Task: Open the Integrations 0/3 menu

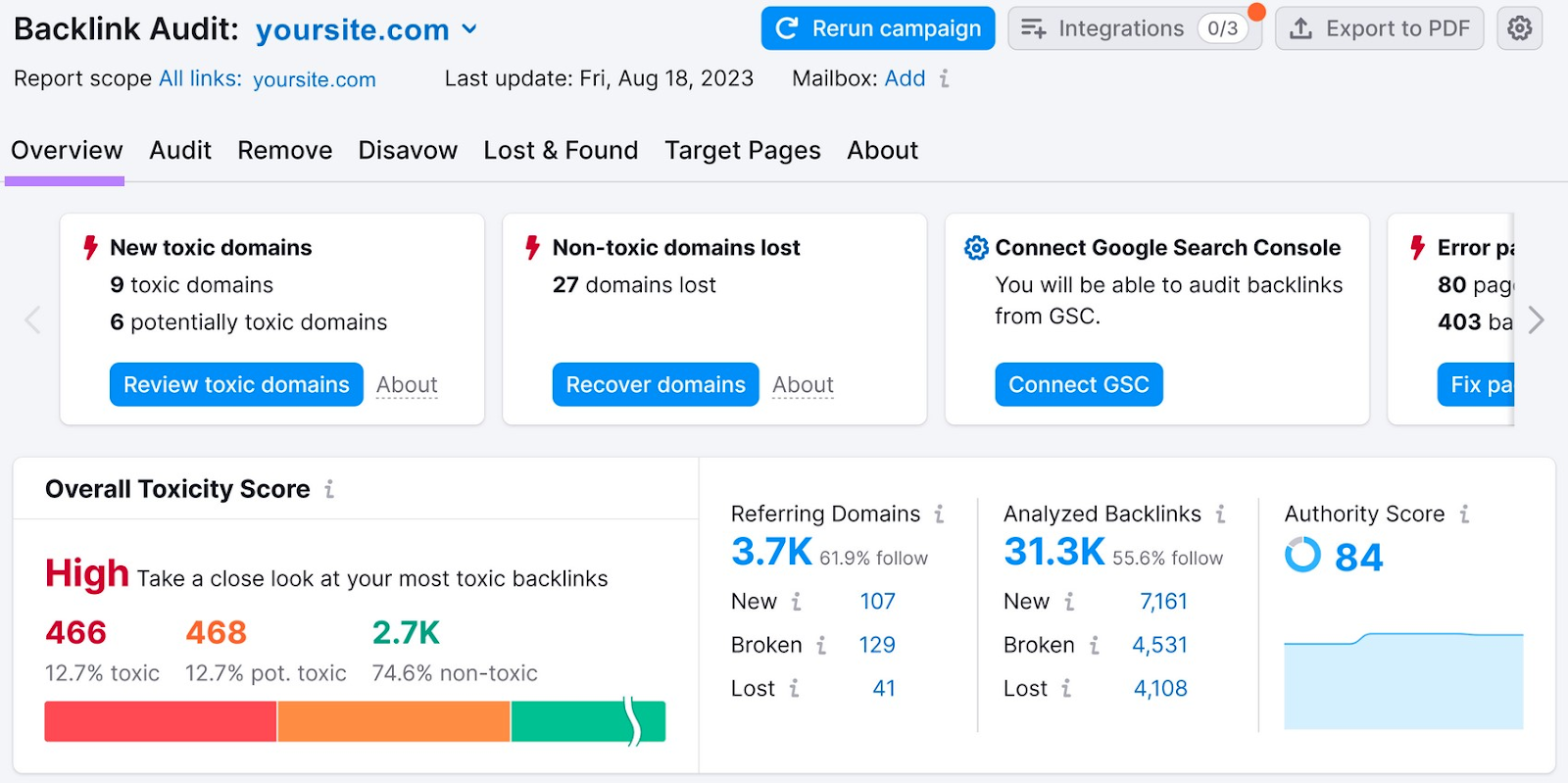Action: click(x=1135, y=28)
